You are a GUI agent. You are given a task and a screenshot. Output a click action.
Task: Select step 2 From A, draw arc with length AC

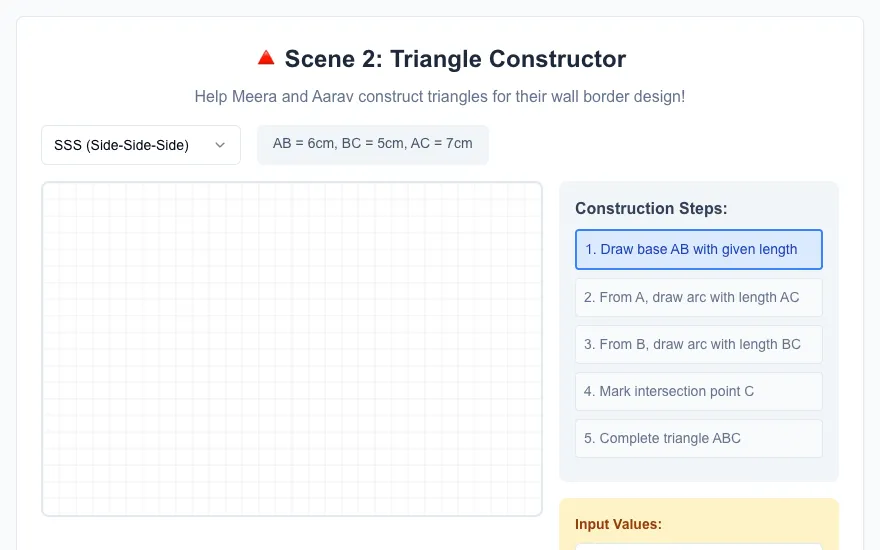(699, 297)
